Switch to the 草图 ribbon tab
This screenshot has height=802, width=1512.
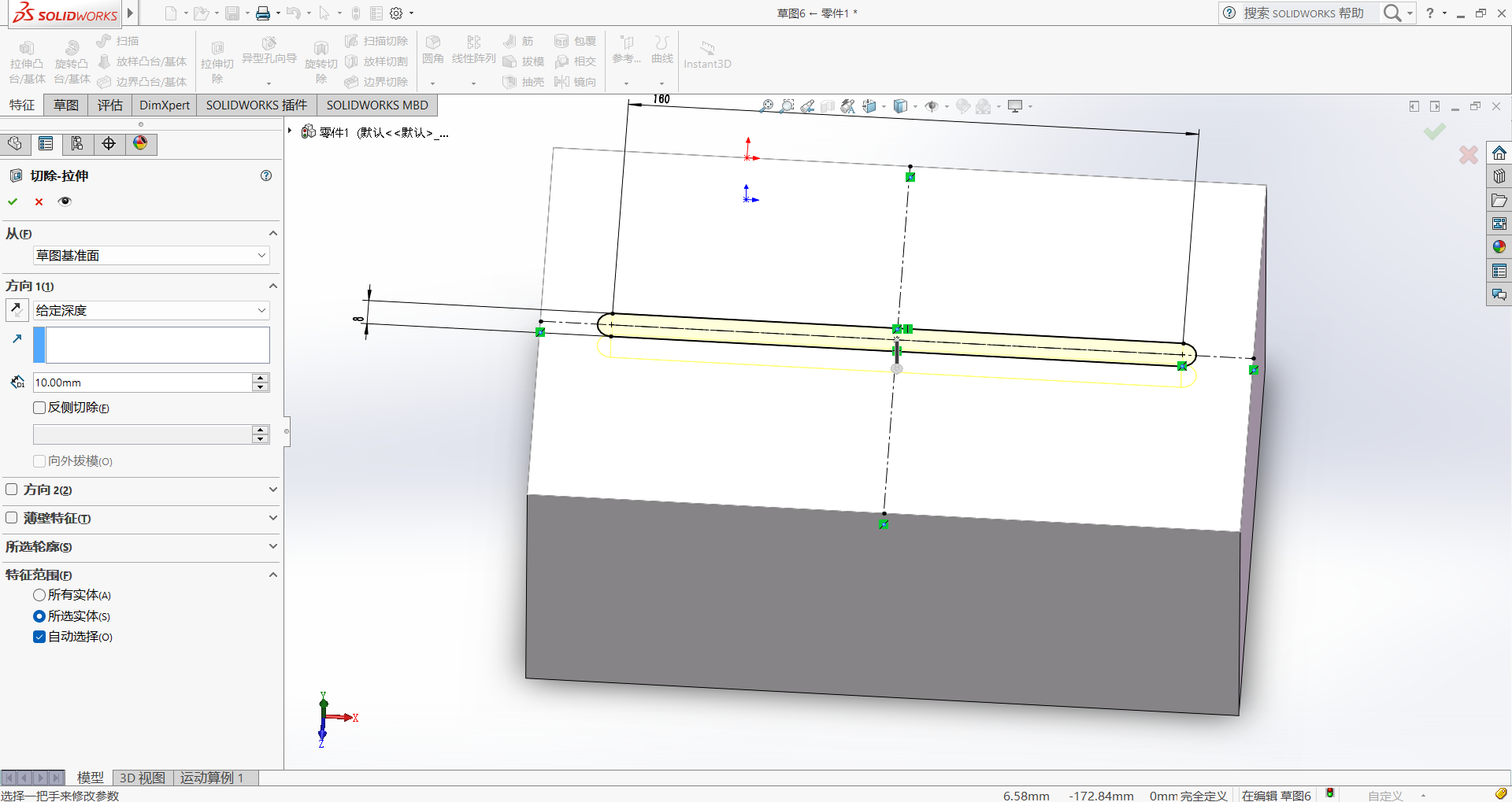click(66, 105)
